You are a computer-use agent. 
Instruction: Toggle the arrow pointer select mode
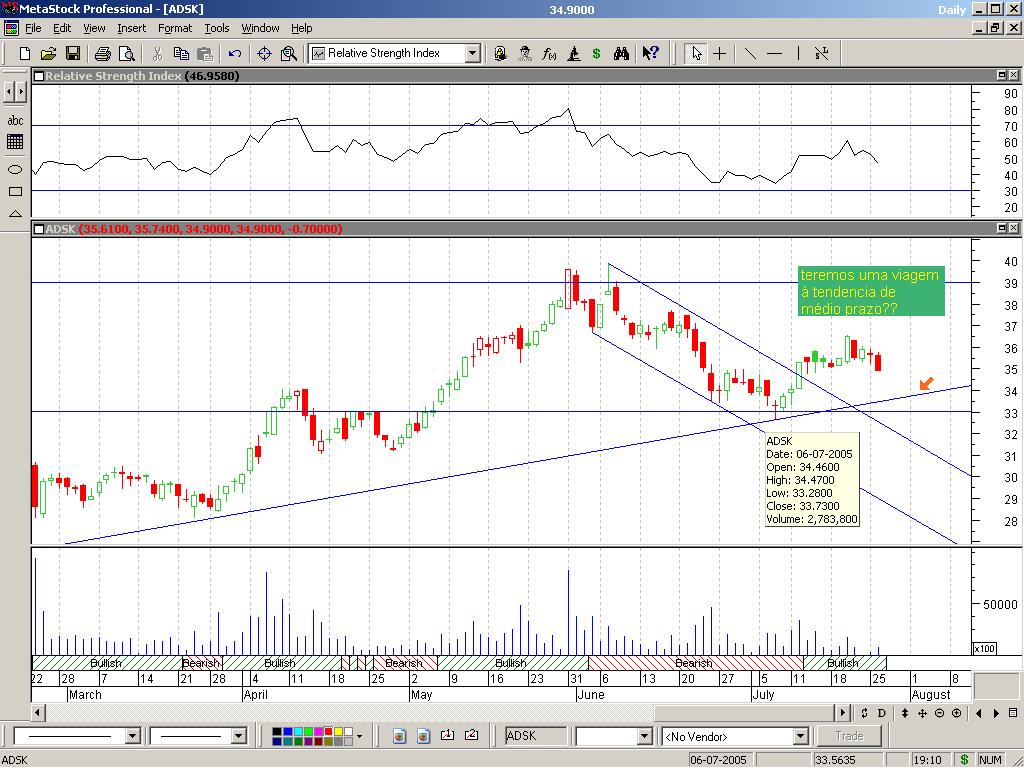697,53
